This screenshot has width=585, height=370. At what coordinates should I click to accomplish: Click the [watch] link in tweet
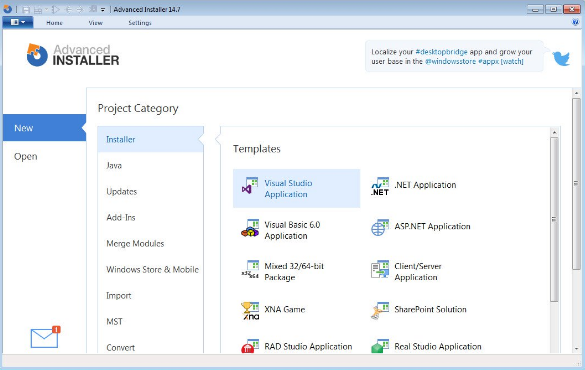512,61
